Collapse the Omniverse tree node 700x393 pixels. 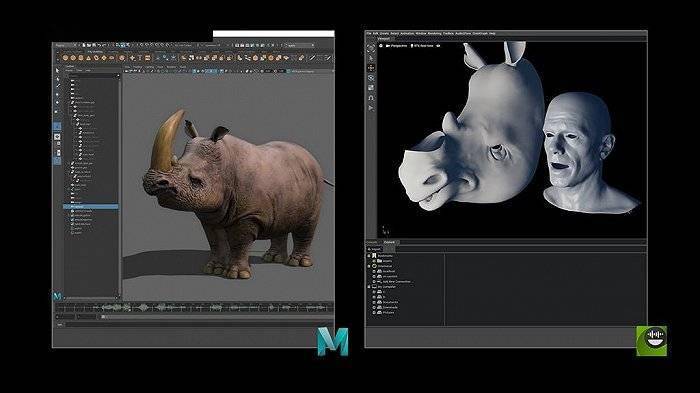pyautogui.click(x=369, y=266)
